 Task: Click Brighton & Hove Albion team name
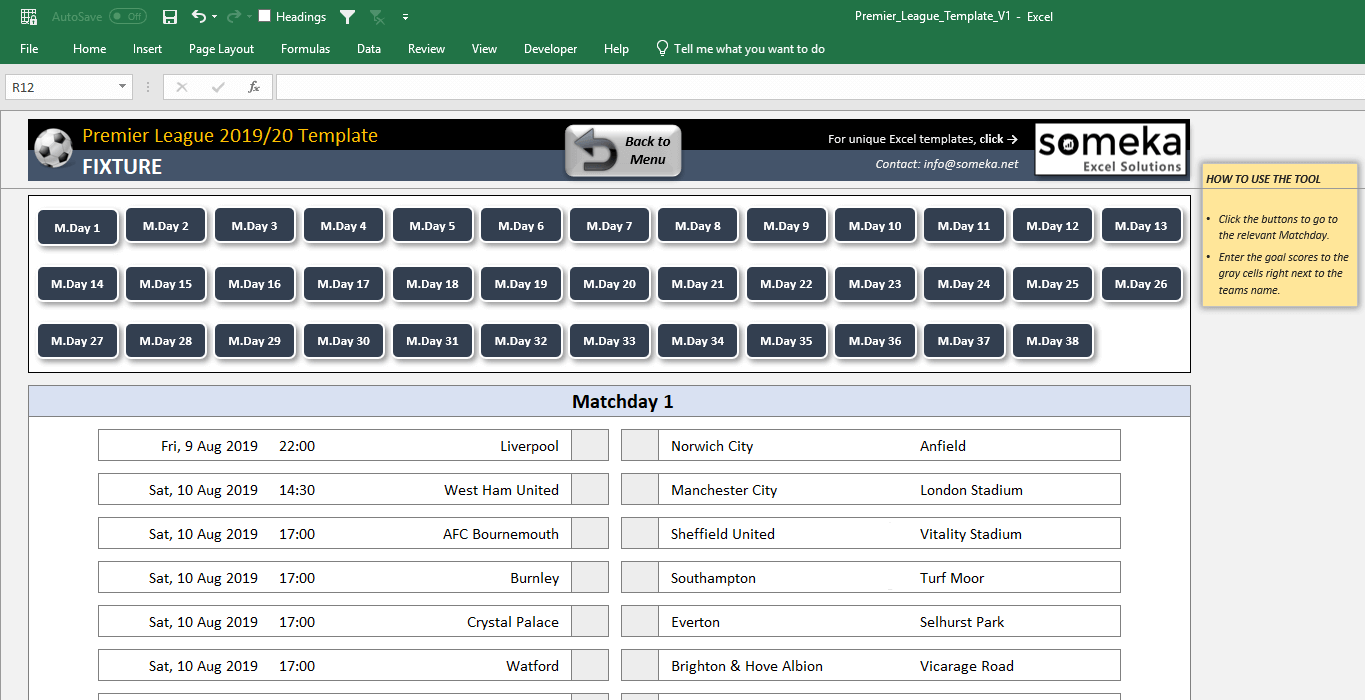coord(747,666)
